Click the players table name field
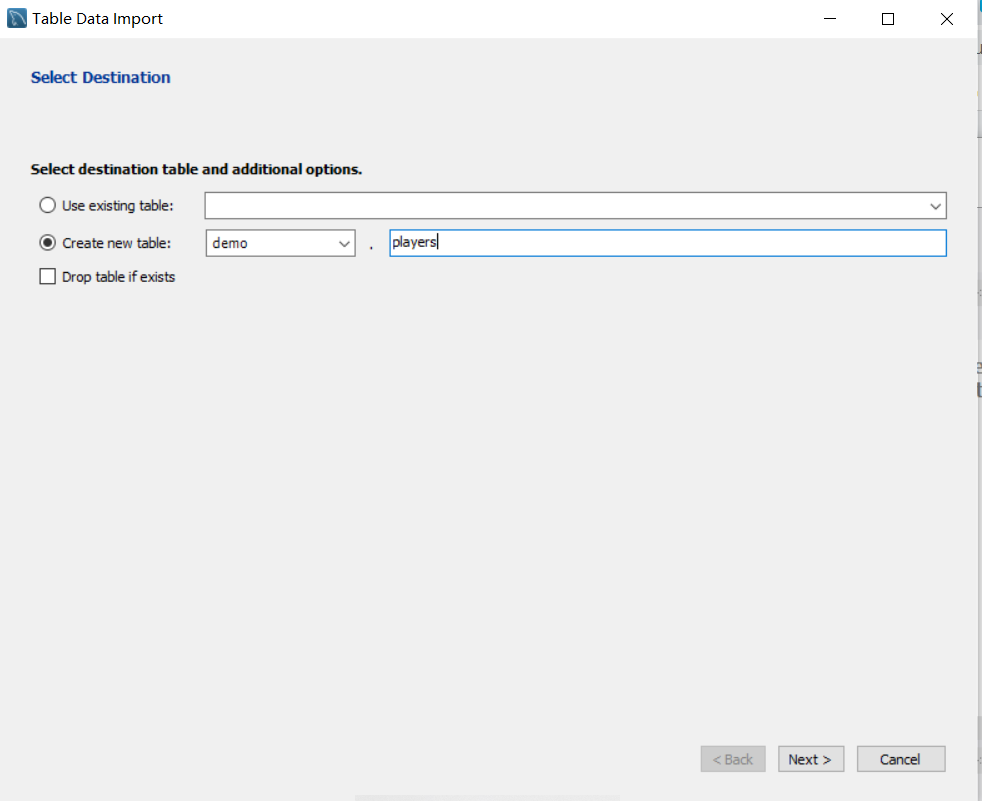Viewport: 982px width, 801px height. (668, 243)
